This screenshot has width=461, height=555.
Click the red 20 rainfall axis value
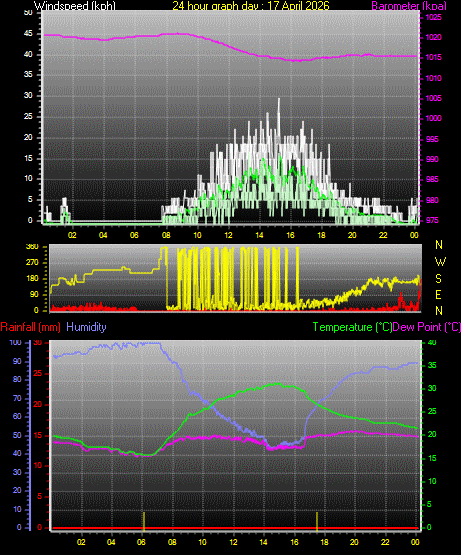click(38, 404)
